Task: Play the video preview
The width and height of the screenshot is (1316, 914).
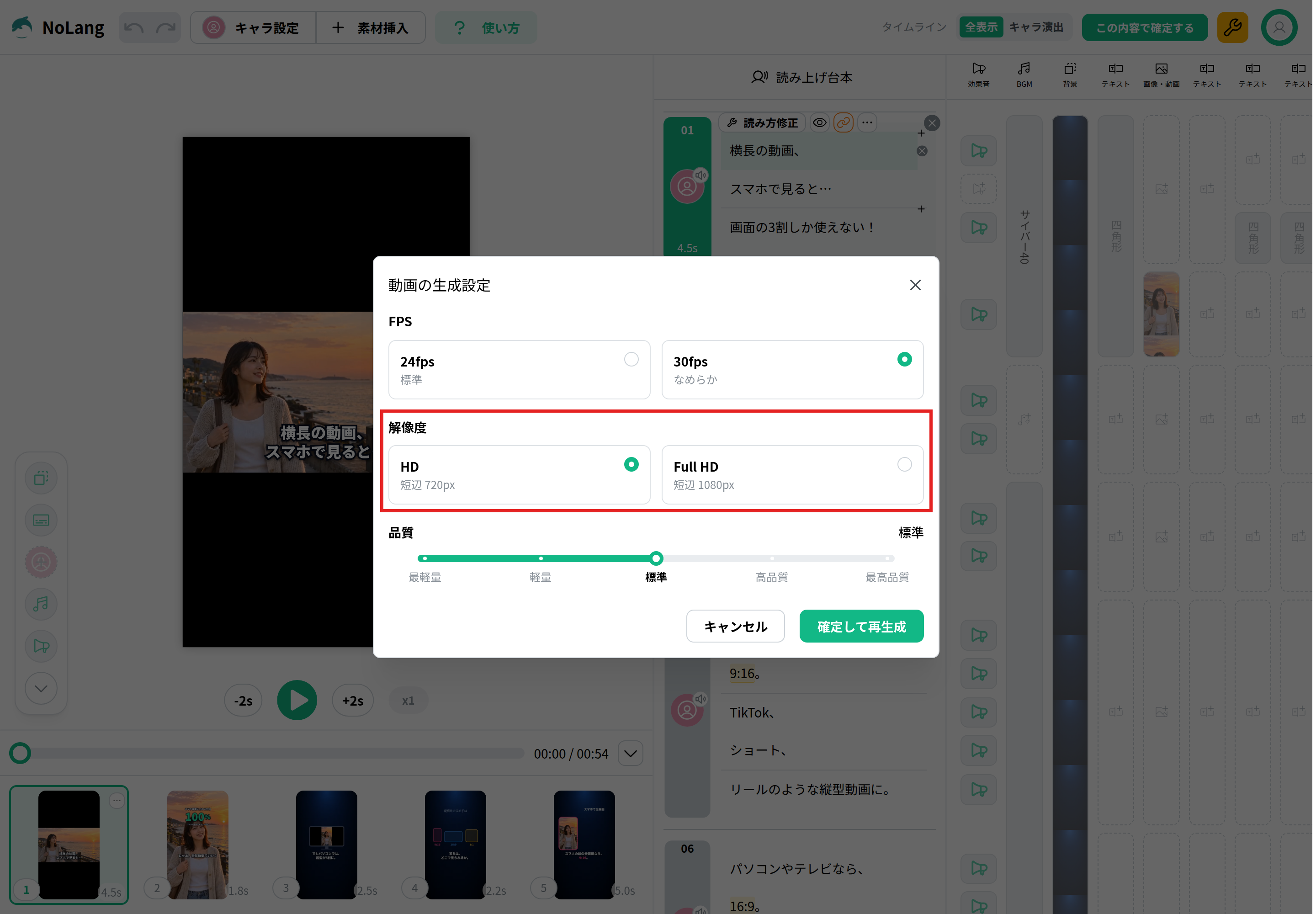Action: coord(297,700)
